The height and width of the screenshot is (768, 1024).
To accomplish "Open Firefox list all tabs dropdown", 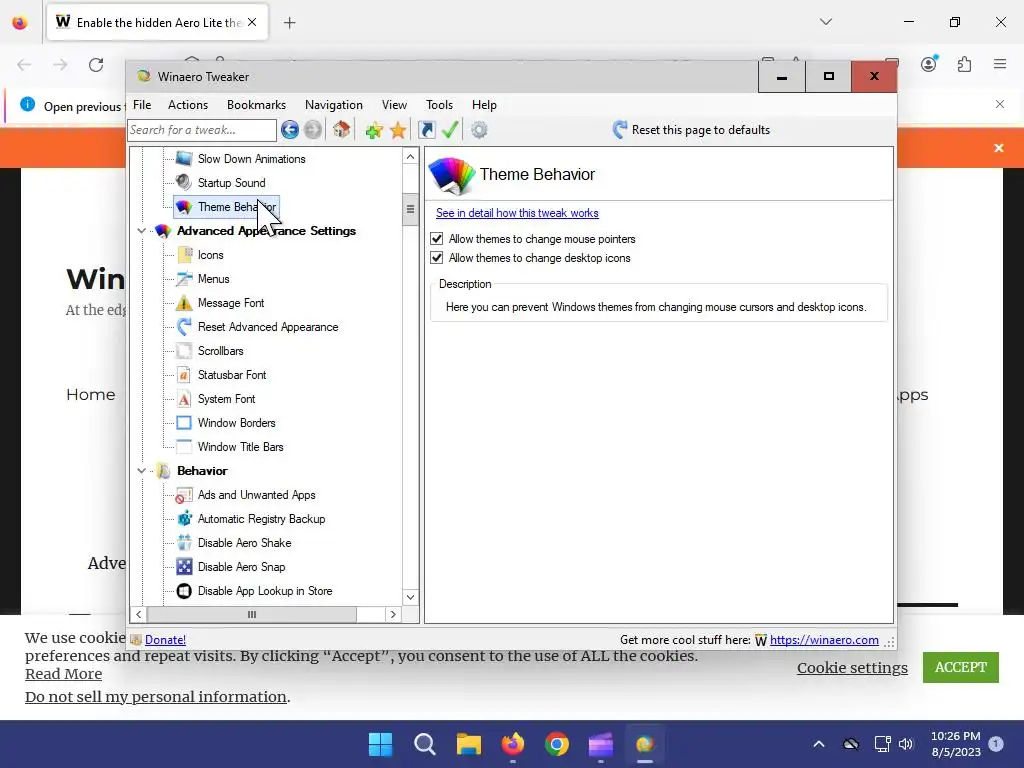I will pos(825,22).
